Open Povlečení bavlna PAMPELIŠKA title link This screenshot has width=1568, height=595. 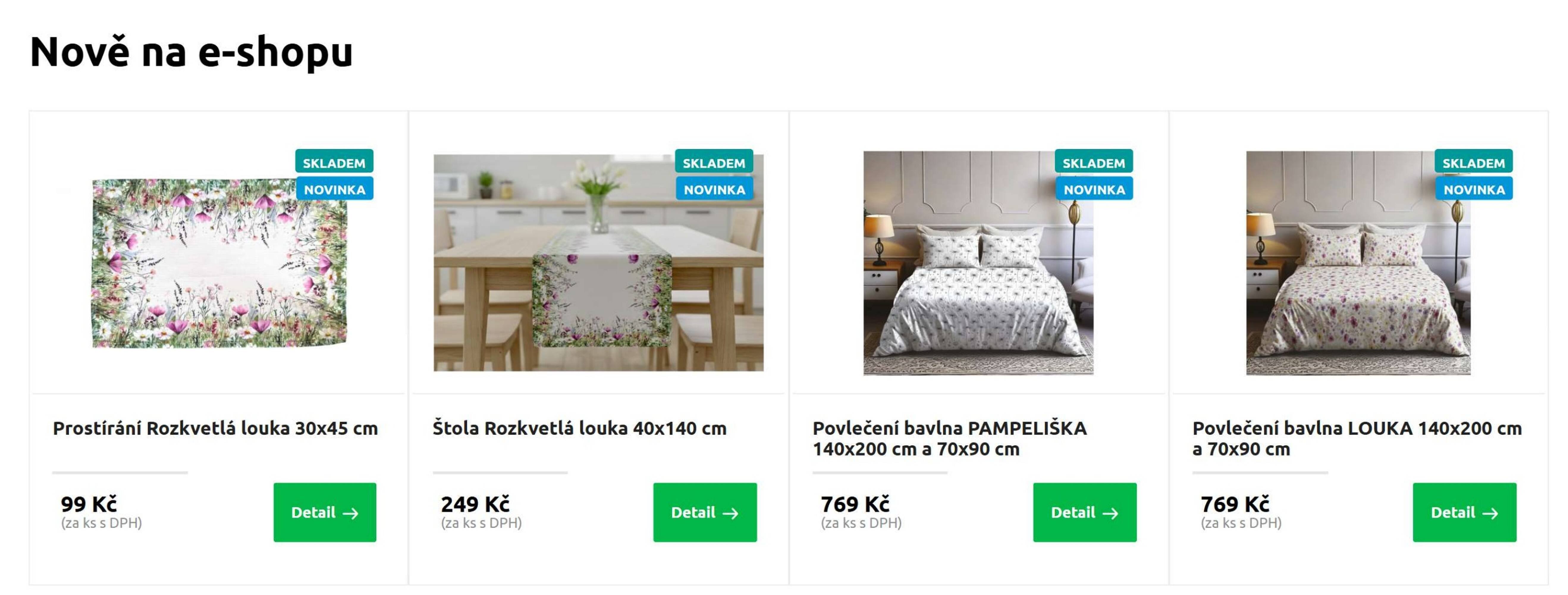click(x=949, y=439)
